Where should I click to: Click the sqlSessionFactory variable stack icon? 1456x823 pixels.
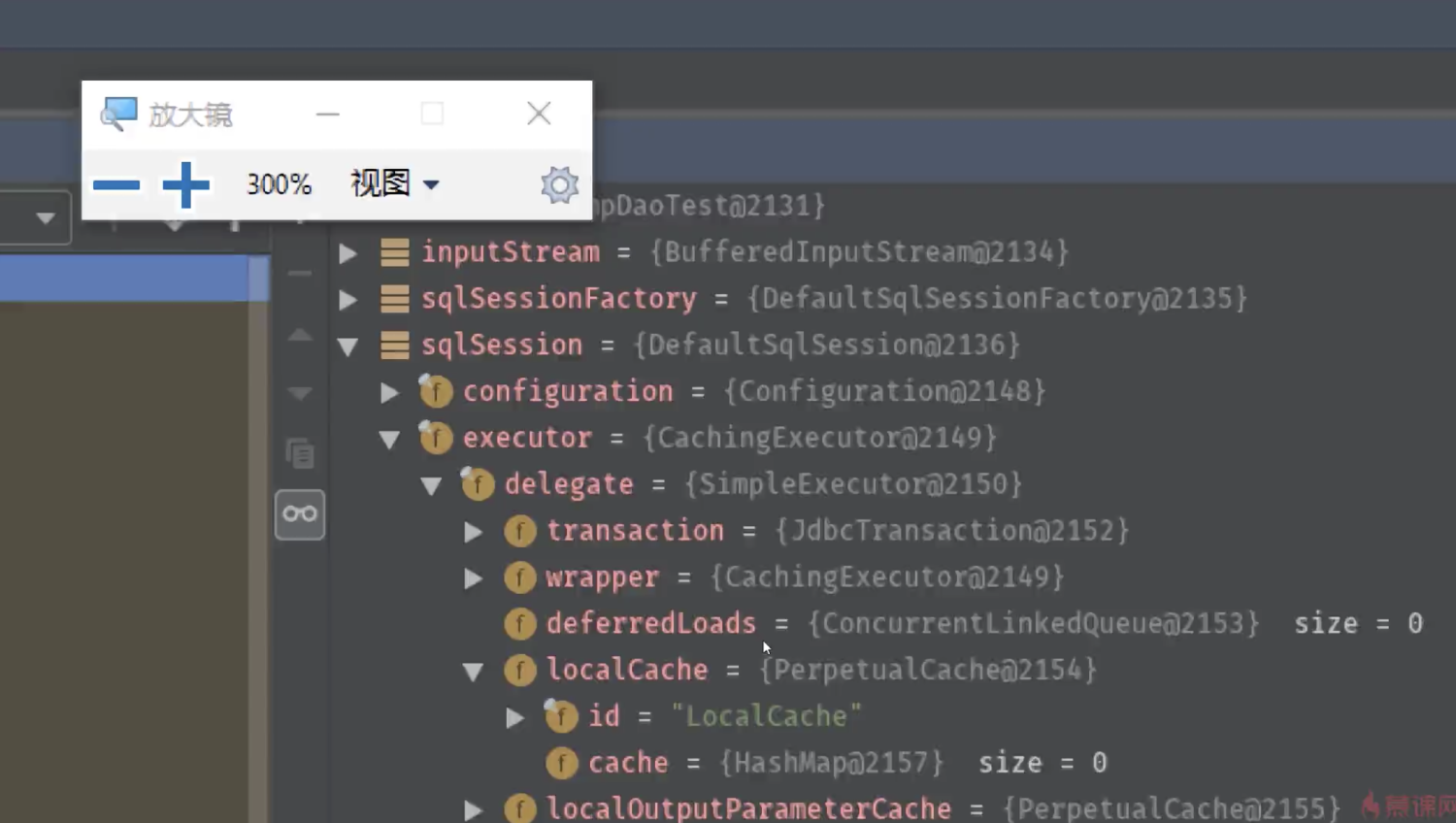tap(394, 299)
